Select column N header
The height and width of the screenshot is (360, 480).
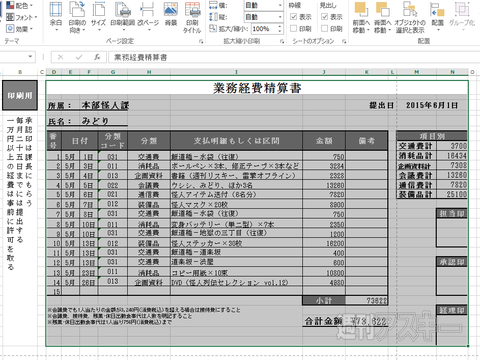tap(452, 72)
